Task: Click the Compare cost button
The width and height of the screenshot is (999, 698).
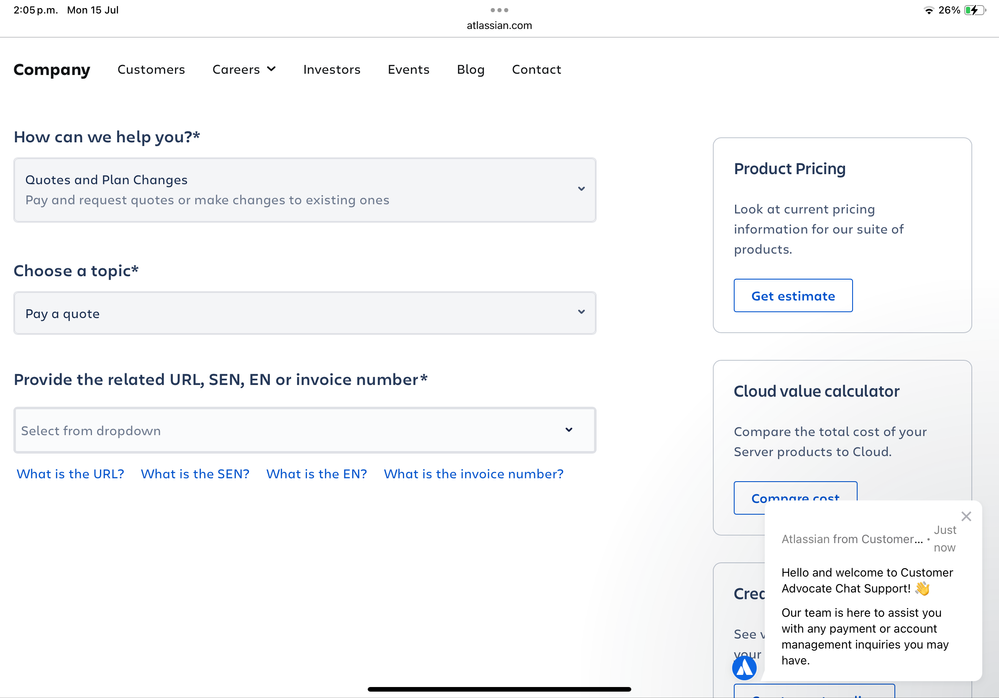Action: pos(795,497)
